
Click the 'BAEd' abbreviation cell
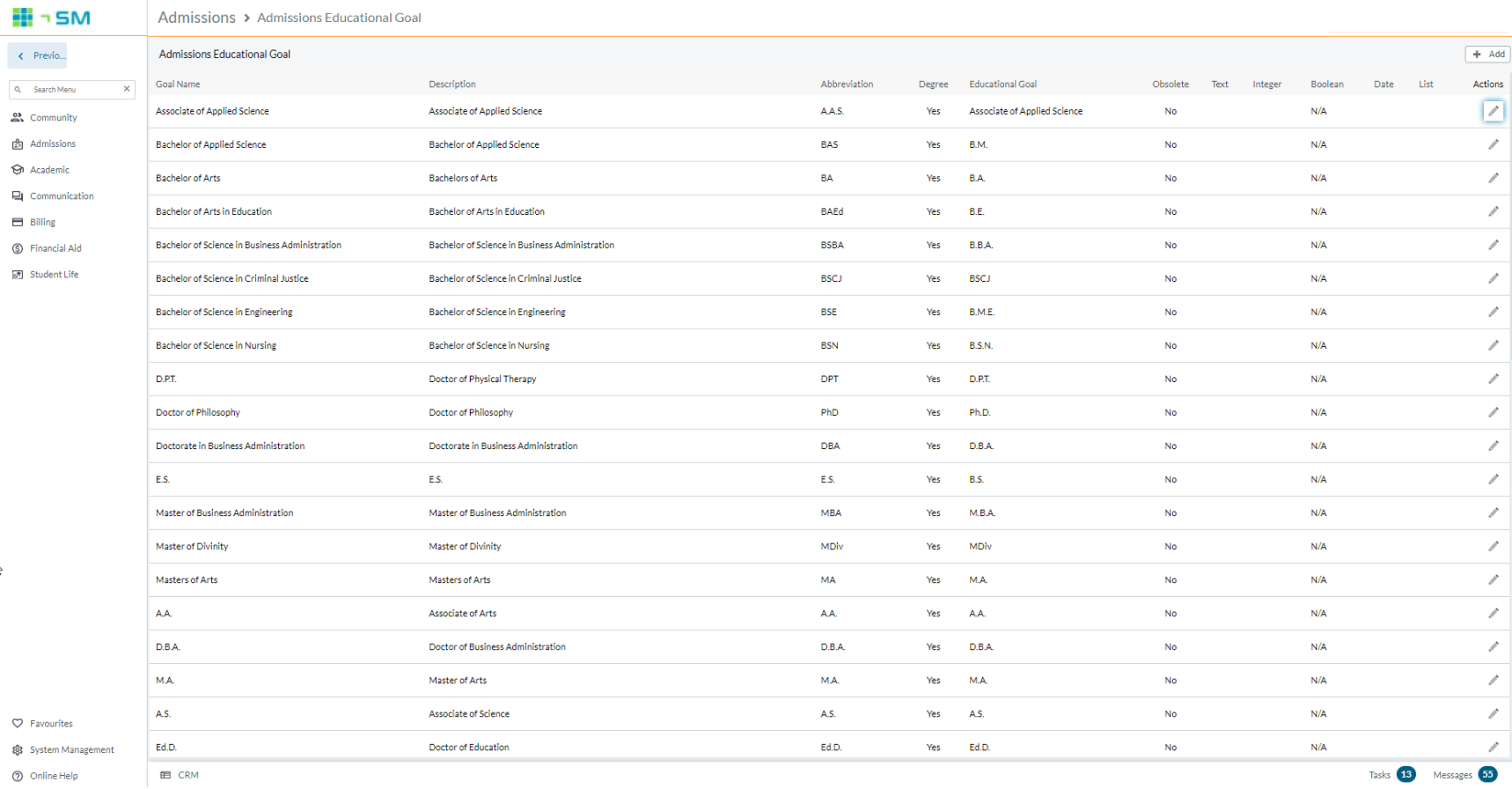click(x=832, y=211)
